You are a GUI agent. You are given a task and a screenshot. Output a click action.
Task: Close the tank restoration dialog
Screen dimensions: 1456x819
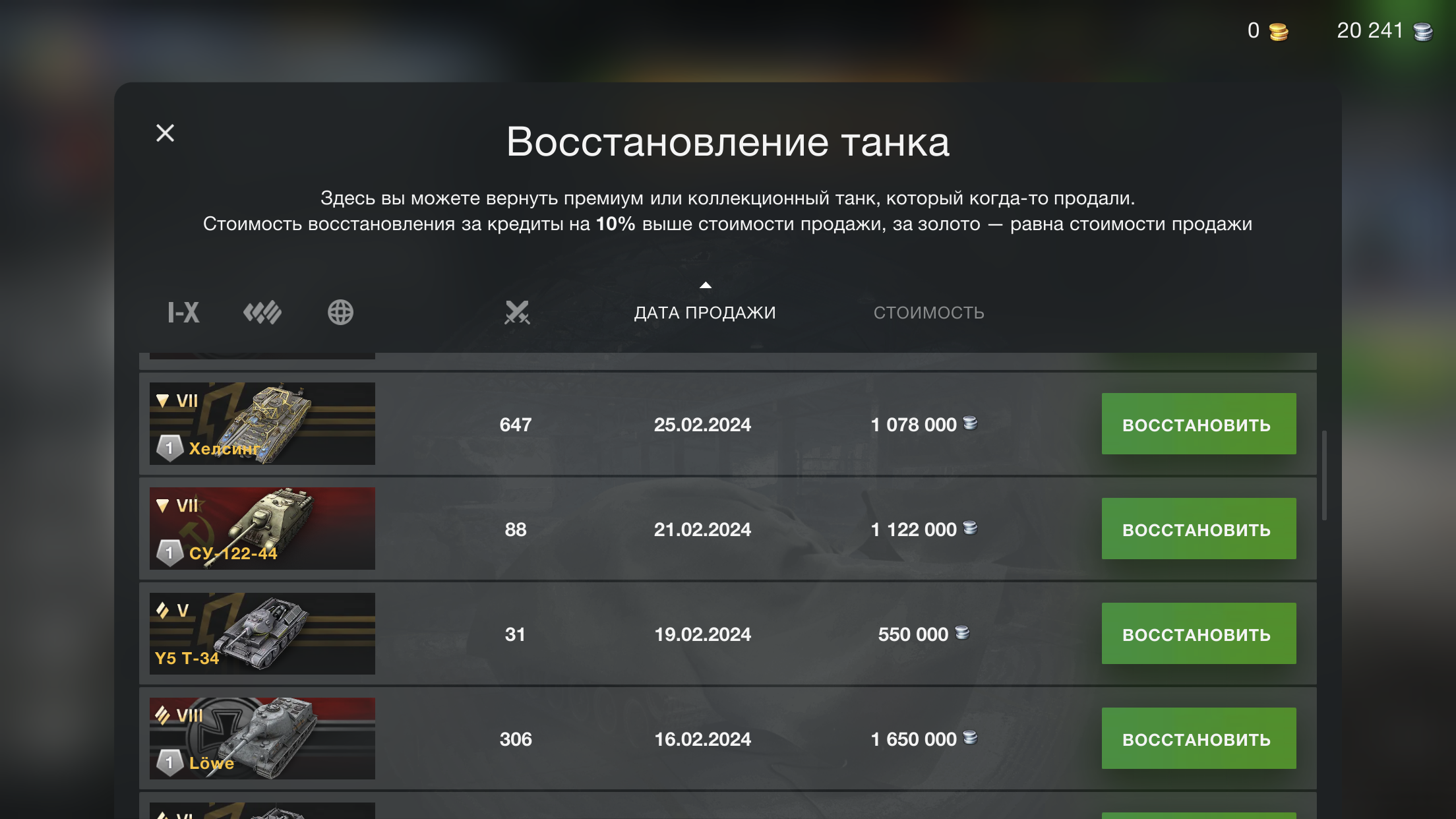(165, 133)
